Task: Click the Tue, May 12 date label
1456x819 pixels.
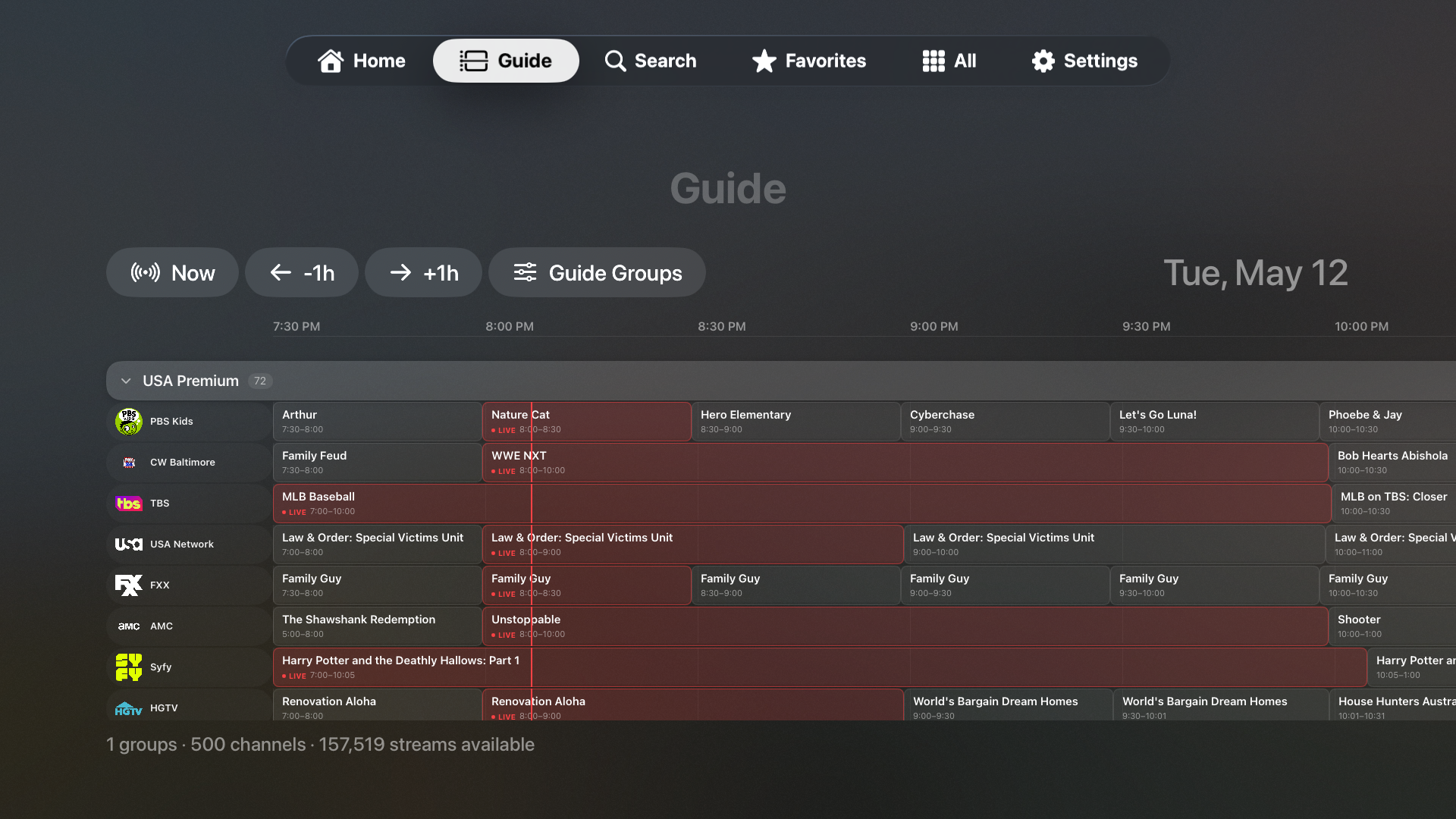Action: coord(1256,273)
